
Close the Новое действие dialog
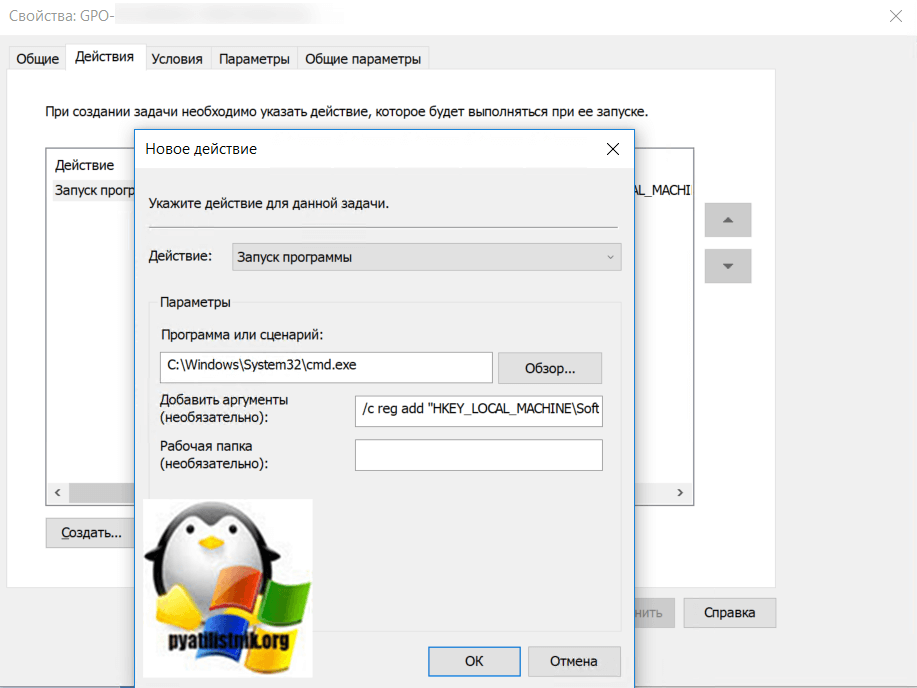coord(613,149)
